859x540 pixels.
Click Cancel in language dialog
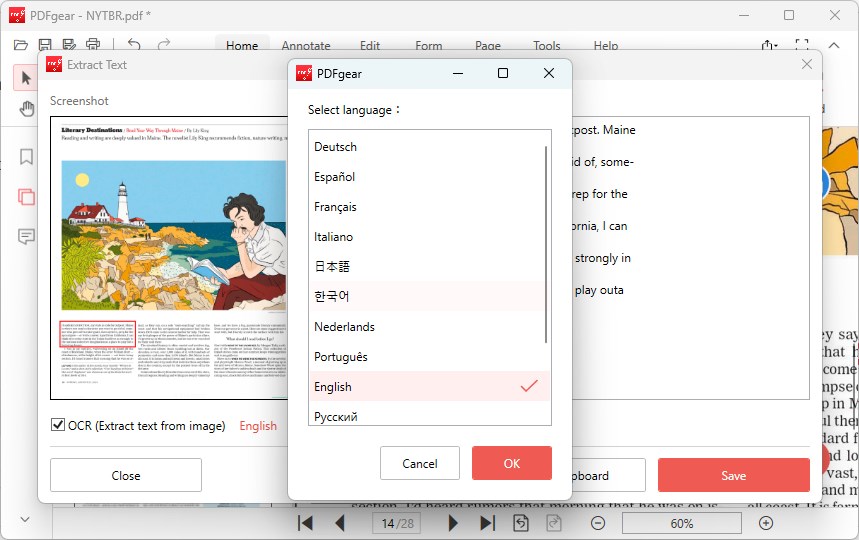pyautogui.click(x=420, y=463)
